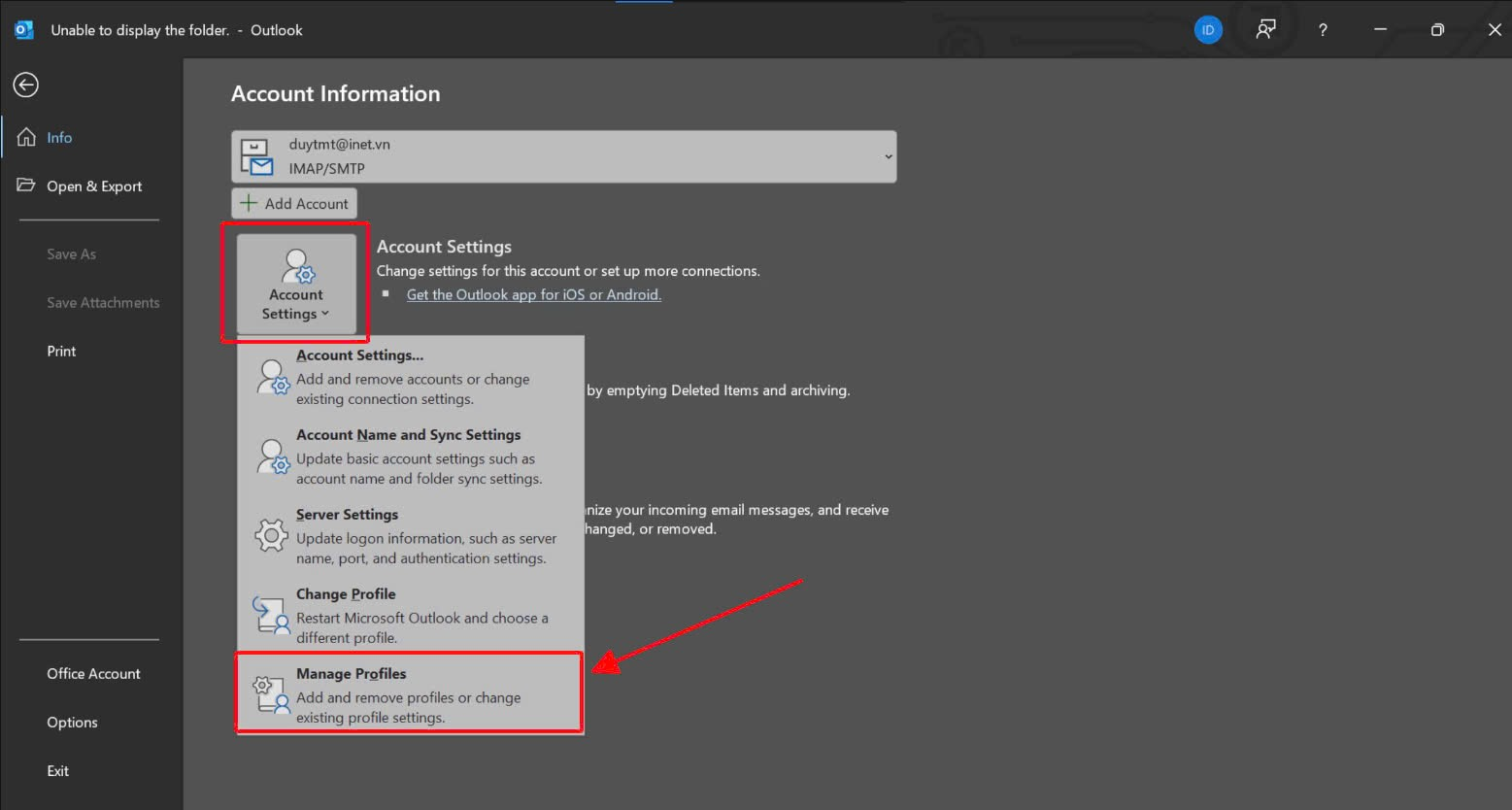Open Outlook Options
Viewport: 1512px width, 810px height.
point(72,723)
